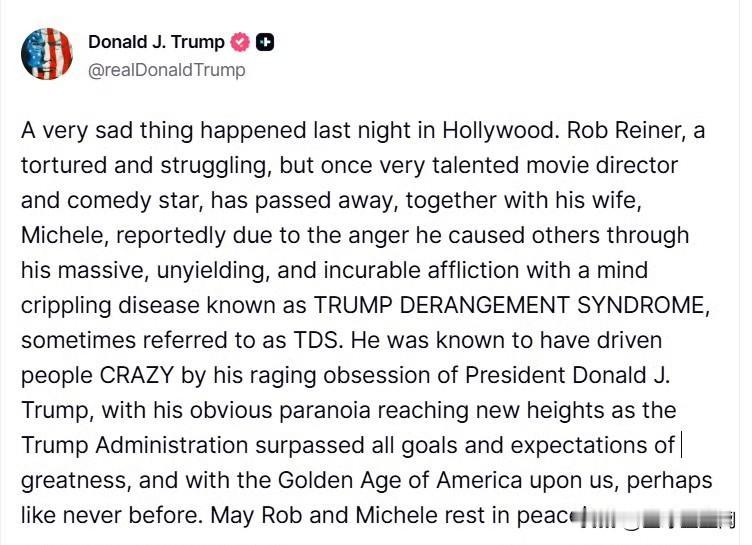Click the word 'CRAZY' in the post
Viewport: 752px width, 545px height.
136,375
